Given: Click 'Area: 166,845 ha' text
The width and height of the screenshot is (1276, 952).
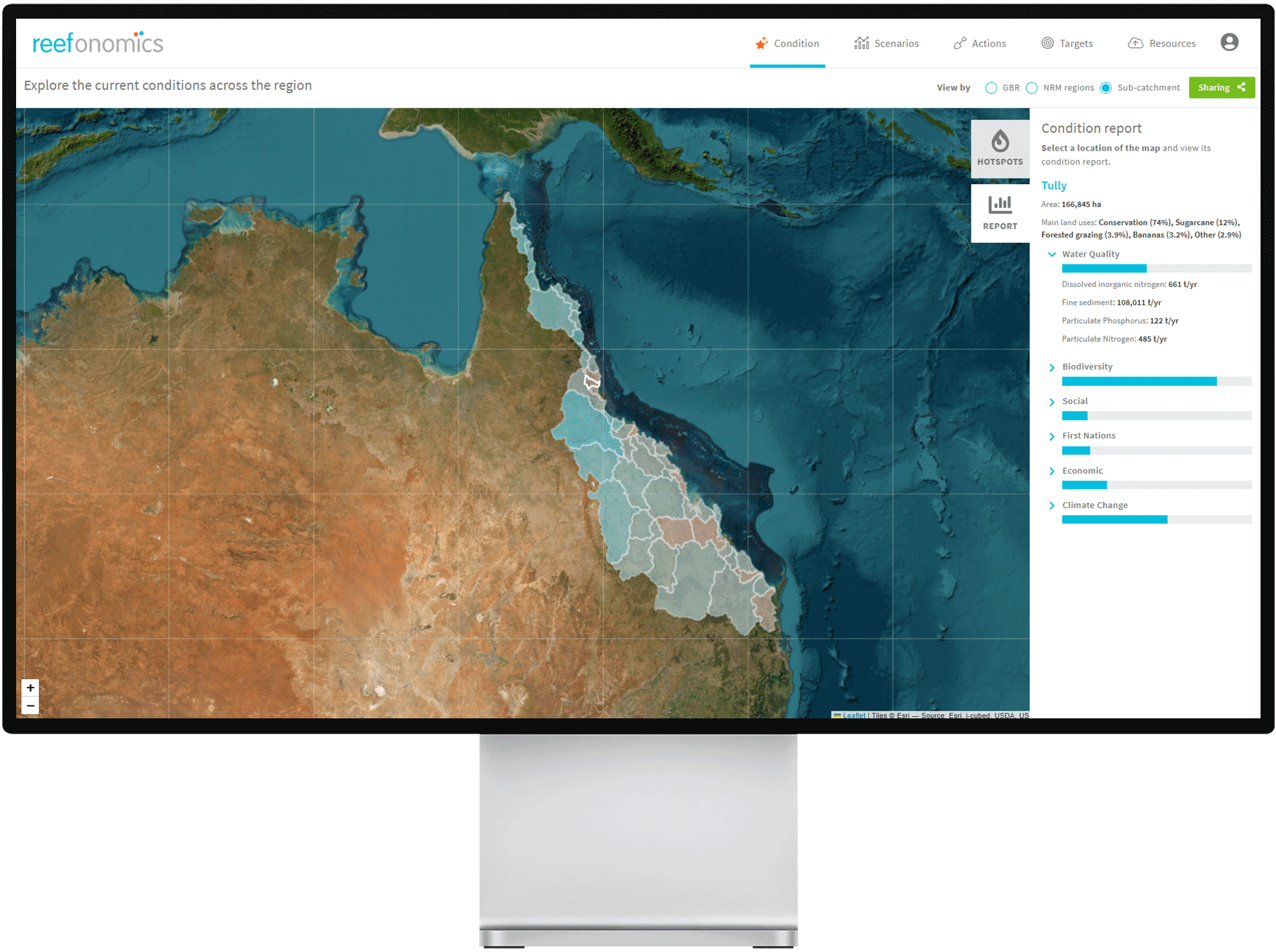Looking at the screenshot, I should tap(1071, 204).
